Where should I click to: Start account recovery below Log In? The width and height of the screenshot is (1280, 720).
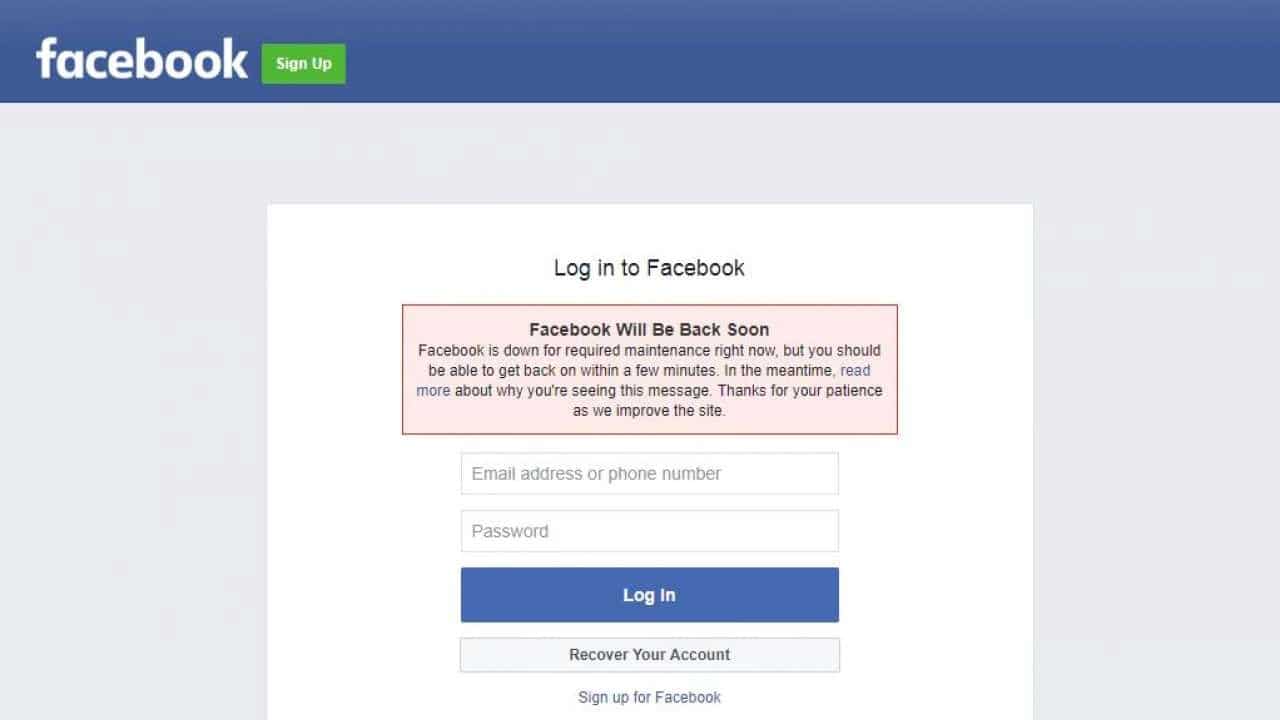pos(650,655)
